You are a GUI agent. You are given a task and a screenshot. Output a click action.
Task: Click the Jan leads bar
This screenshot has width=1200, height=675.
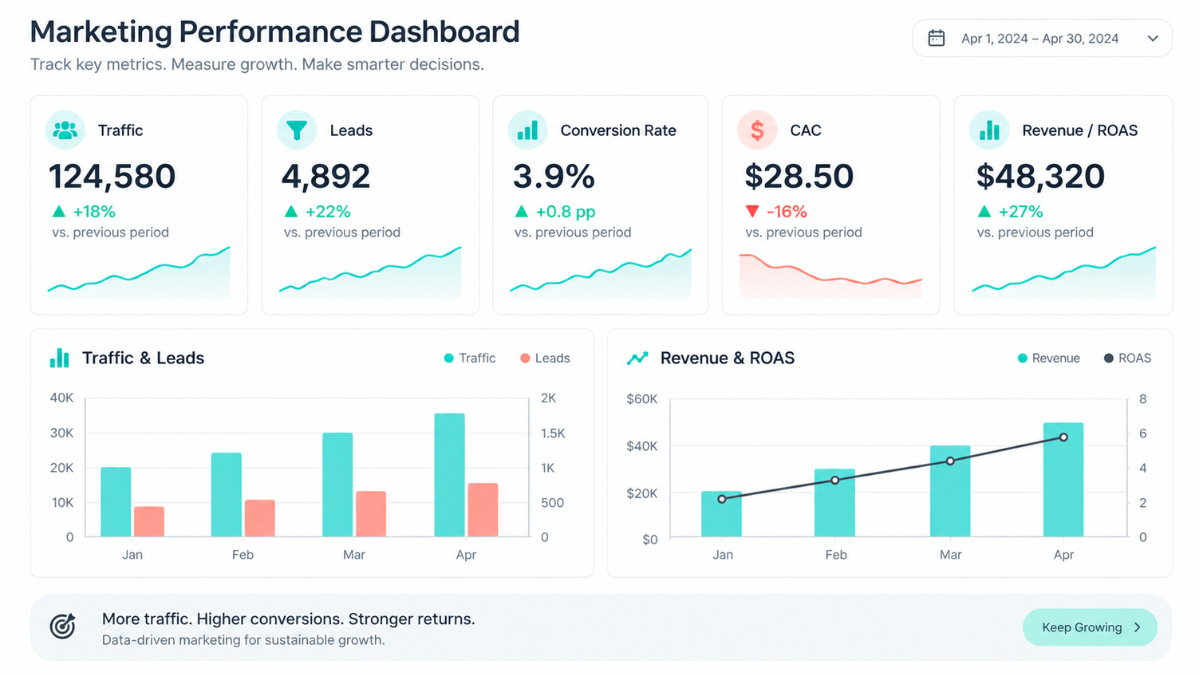149,521
